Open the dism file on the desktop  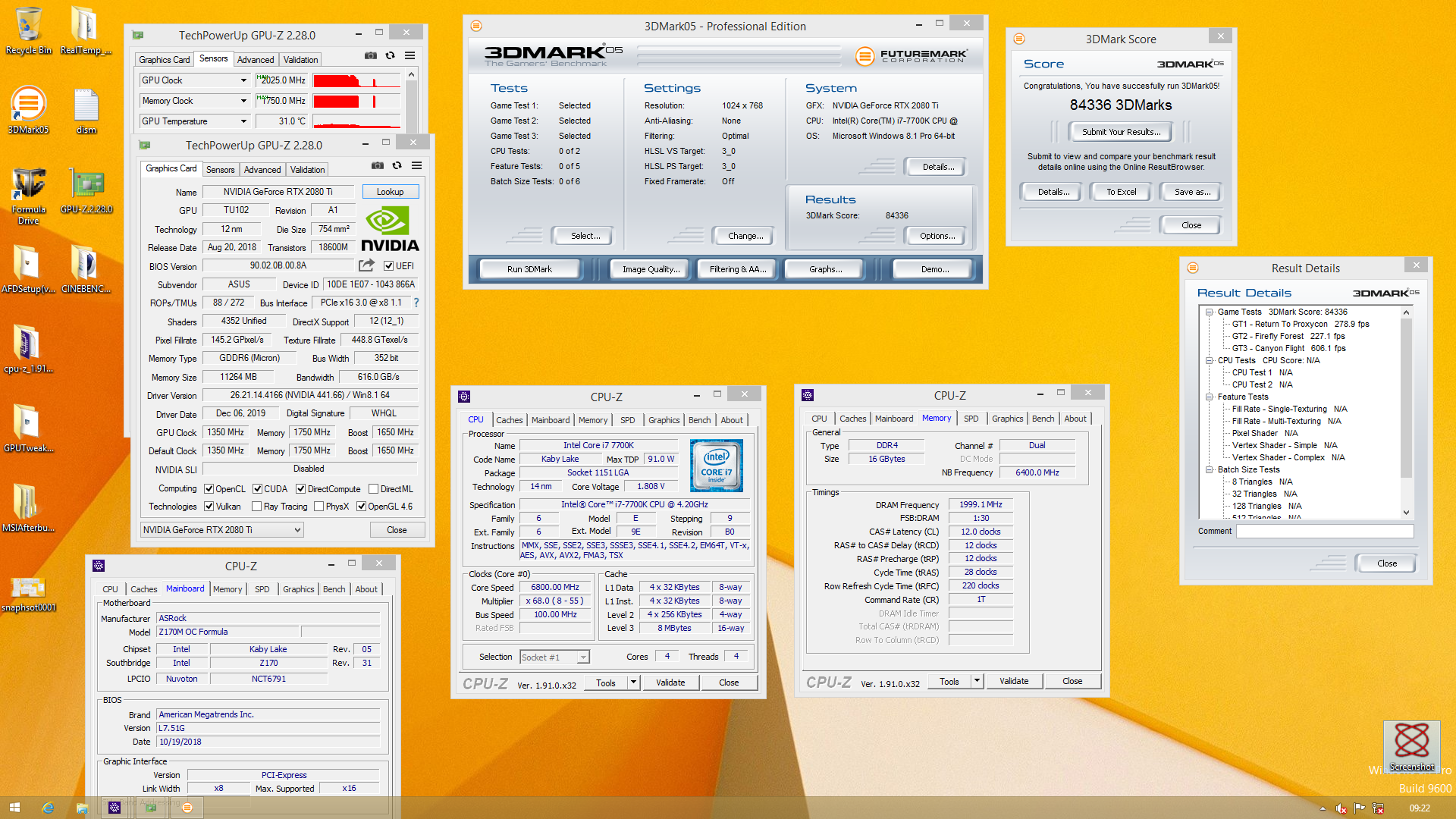(x=86, y=110)
